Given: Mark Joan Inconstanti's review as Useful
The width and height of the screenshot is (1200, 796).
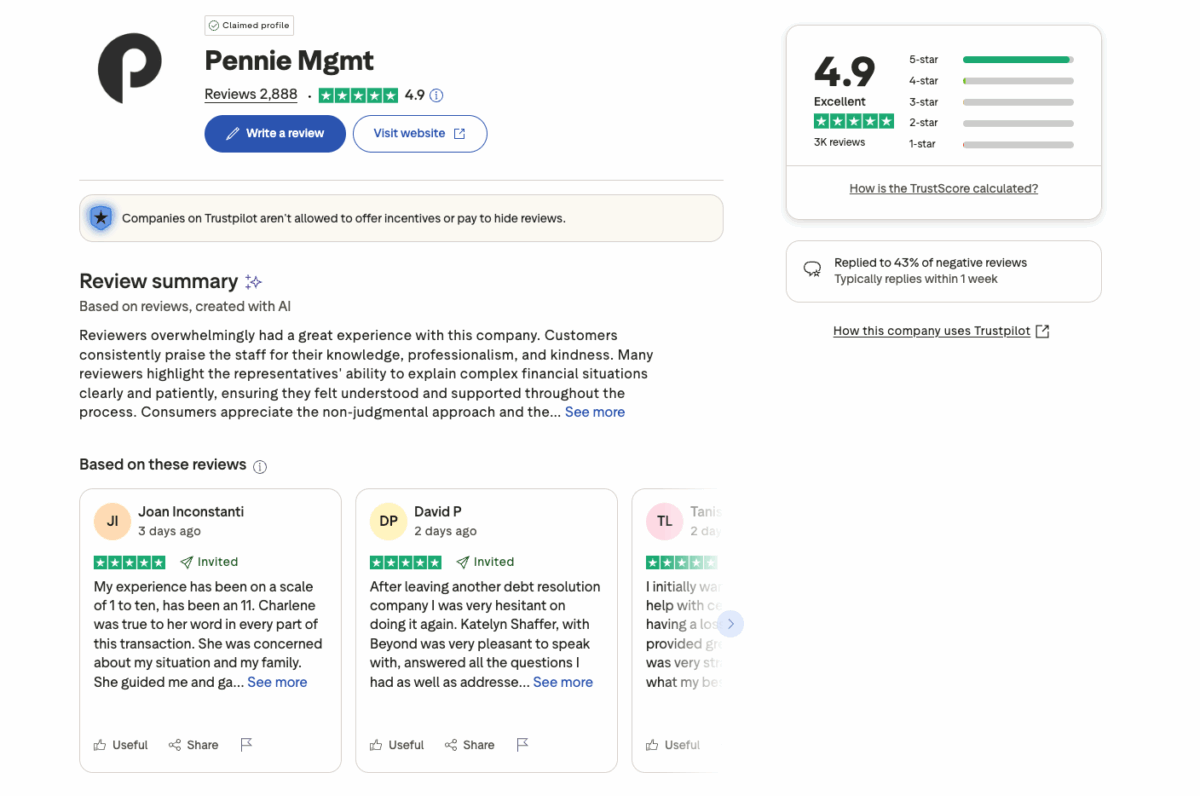Looking at the screenshot, I should pyautogui.click(x=120, y=744).
